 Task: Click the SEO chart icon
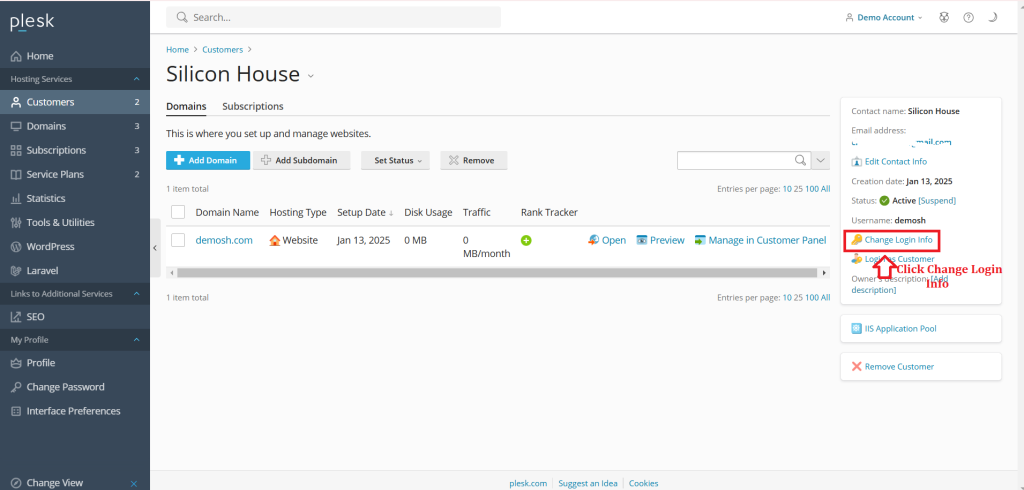tap(16, 317)
